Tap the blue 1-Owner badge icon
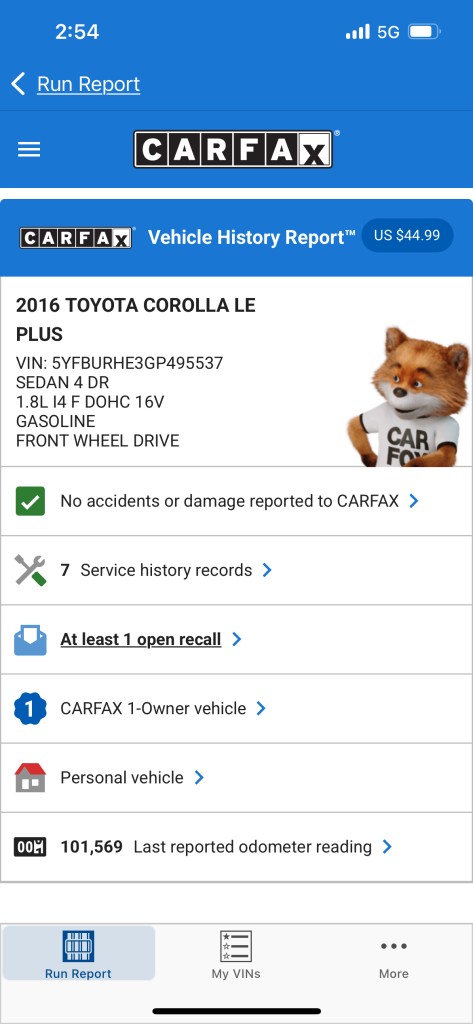473x1024 pixels. tap(30, 709)
